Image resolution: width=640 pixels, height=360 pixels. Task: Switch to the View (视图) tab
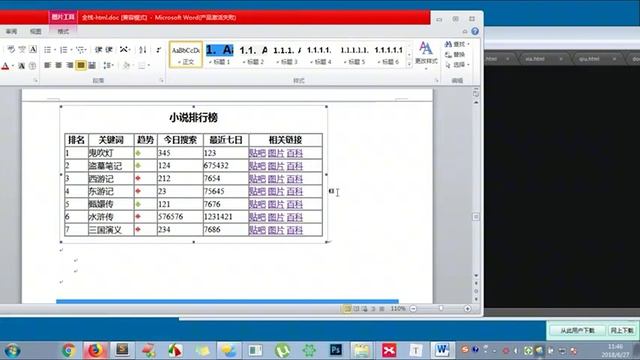36,31
